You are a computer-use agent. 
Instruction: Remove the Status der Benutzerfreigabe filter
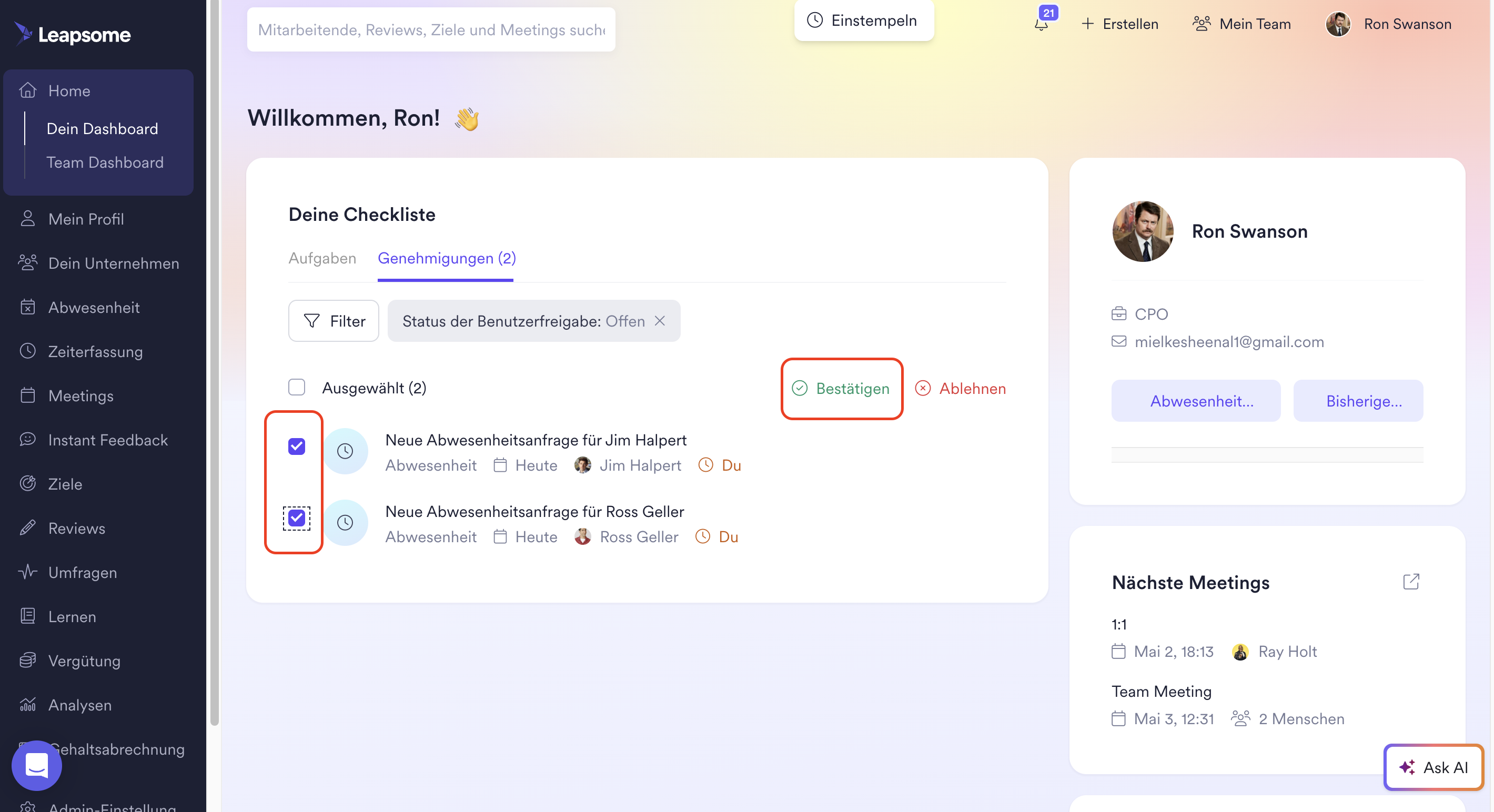pos(660,321)
